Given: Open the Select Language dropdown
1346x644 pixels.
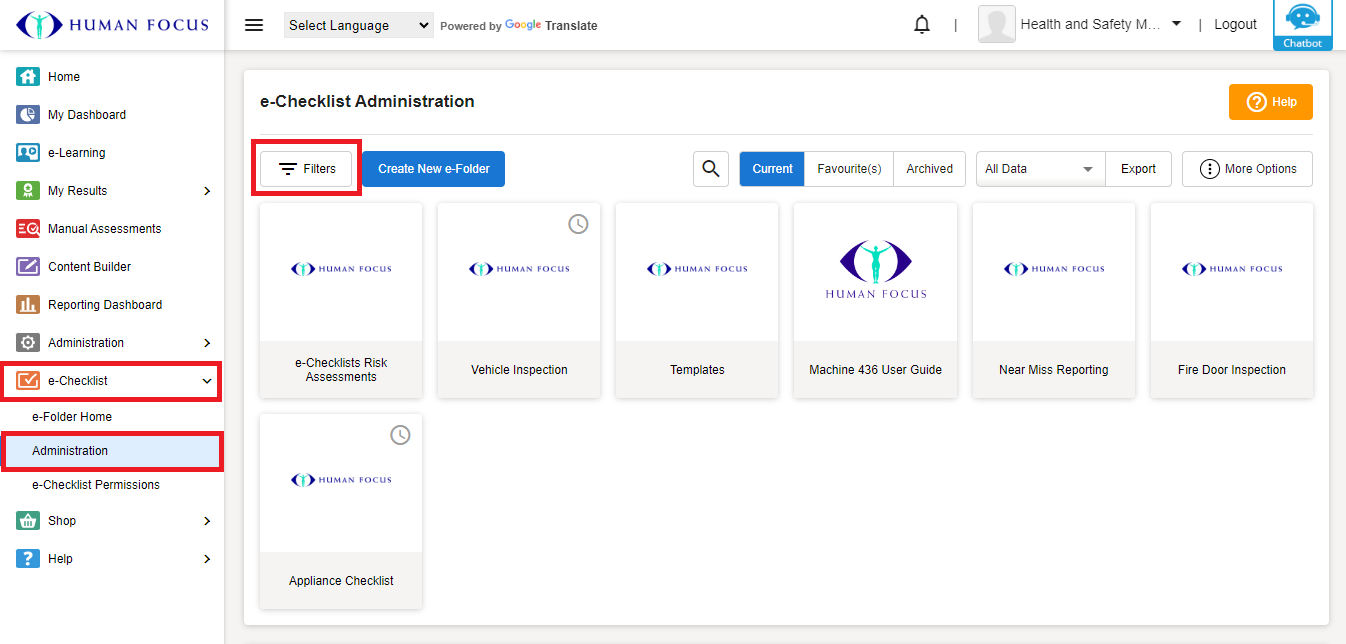Looking at the screenshot, I should coord(358,26).
